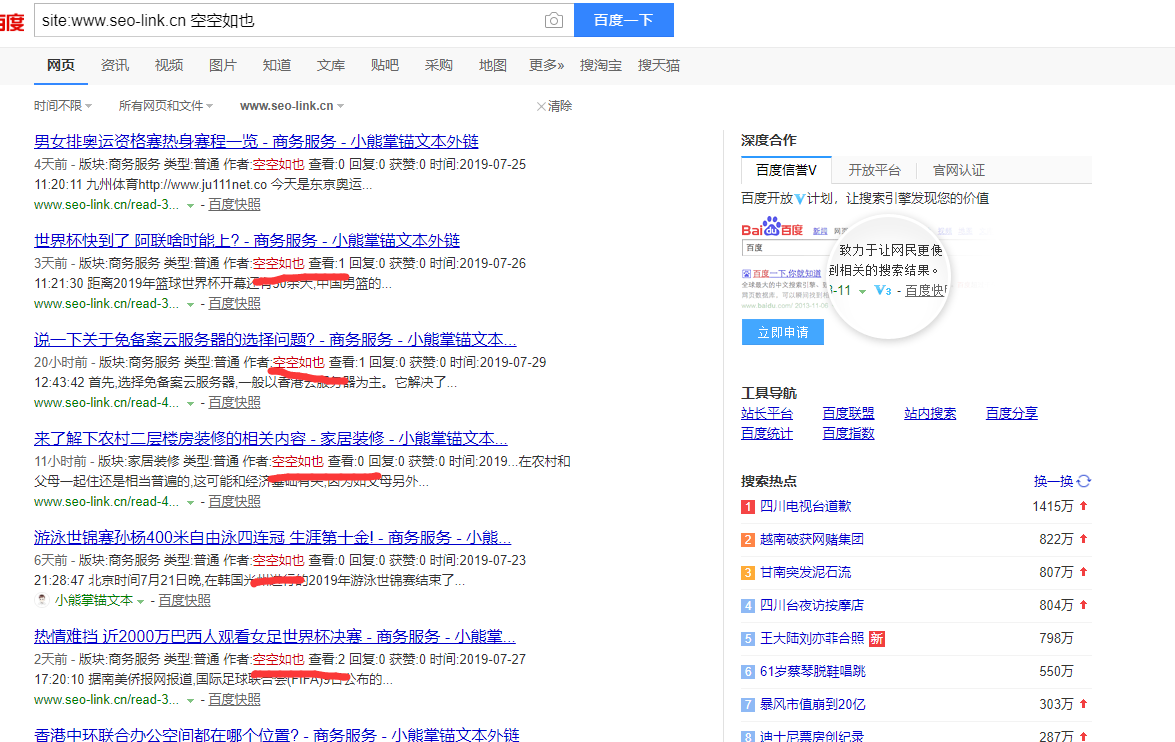Select the 官网认证 tab

pos(958,170)
